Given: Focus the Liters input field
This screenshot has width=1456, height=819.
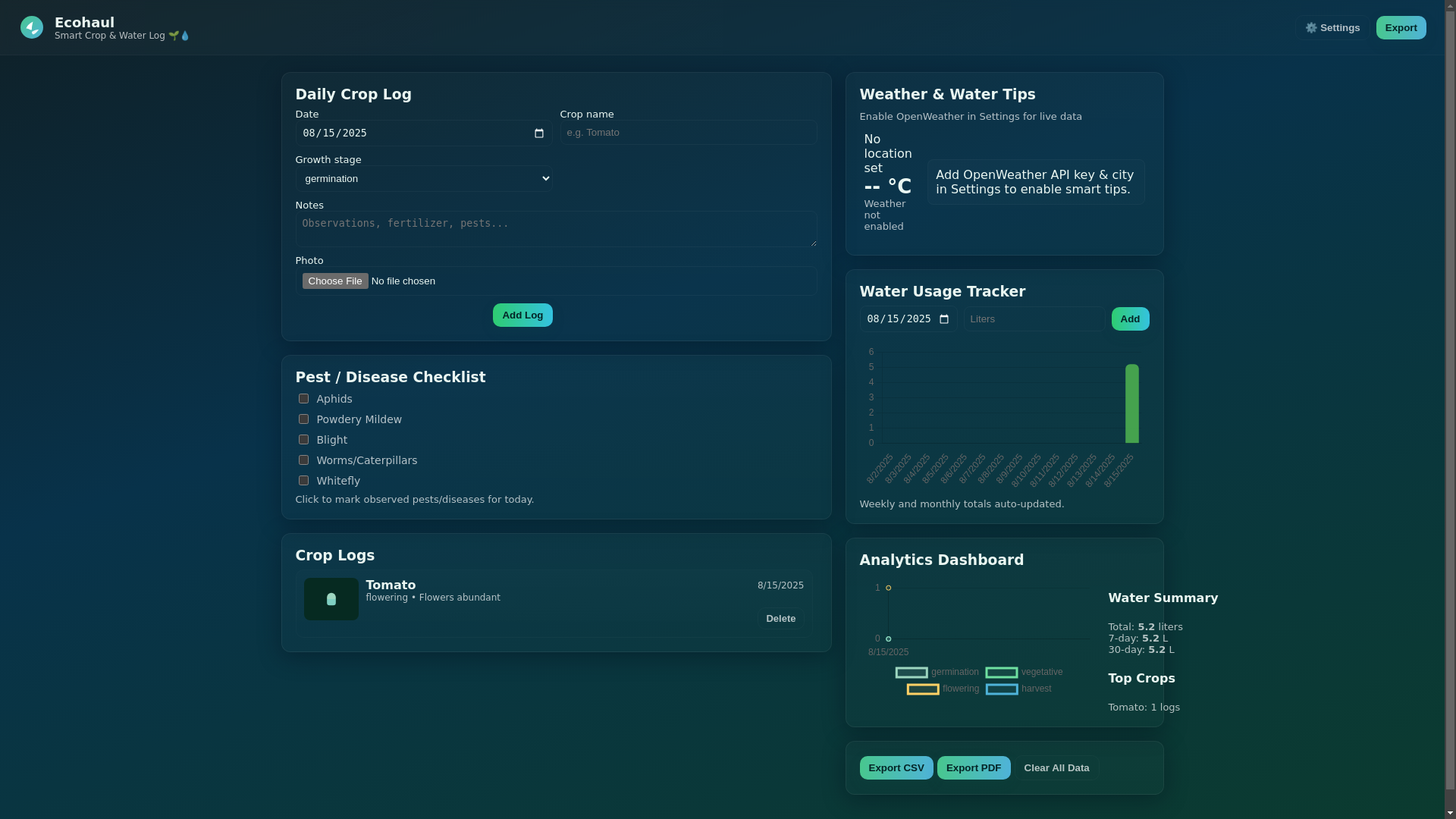Looking at the screenshot, I should coord(1034,319).
